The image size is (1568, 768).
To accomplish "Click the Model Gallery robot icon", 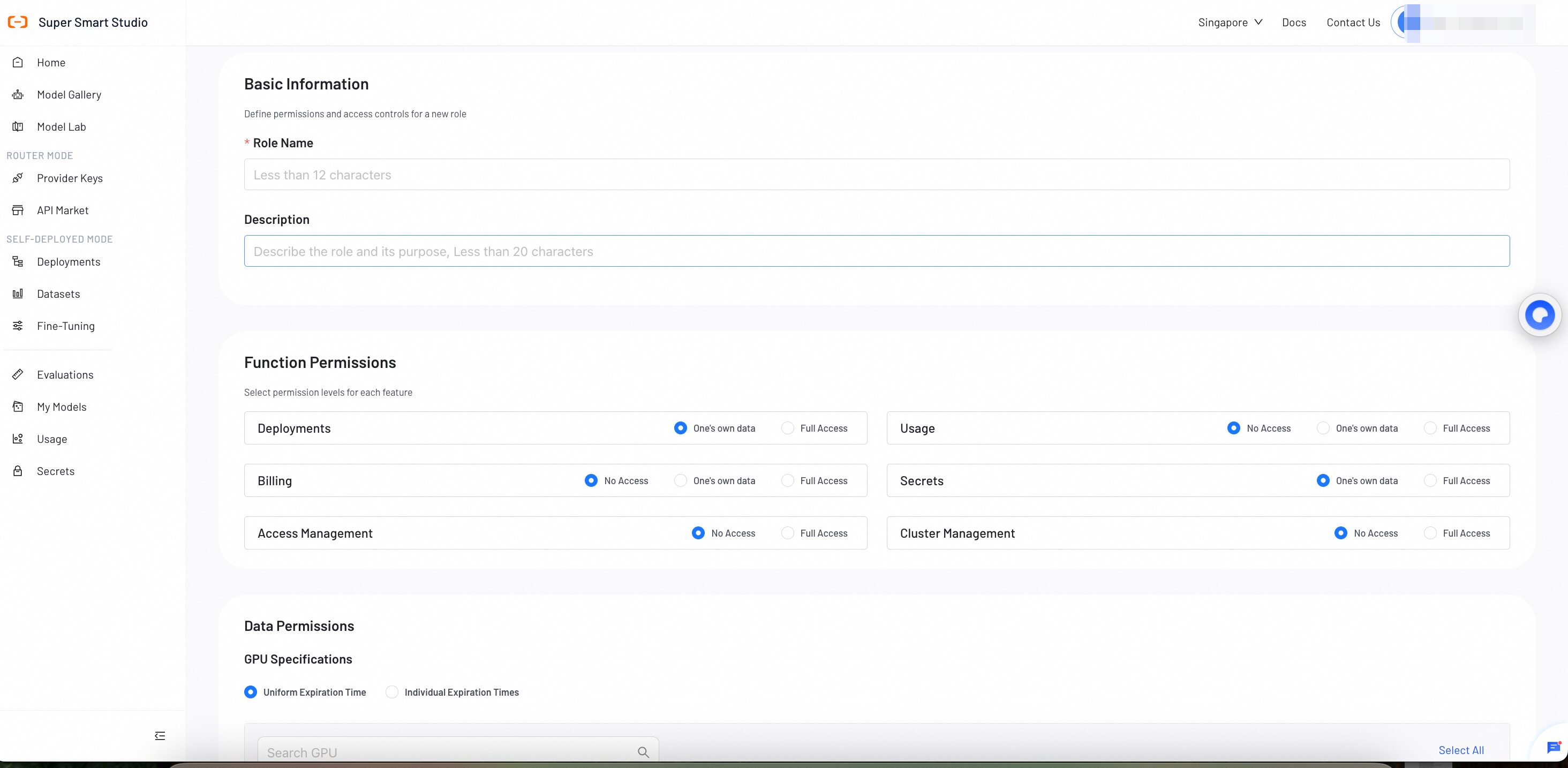I will [x=18, y=94].
